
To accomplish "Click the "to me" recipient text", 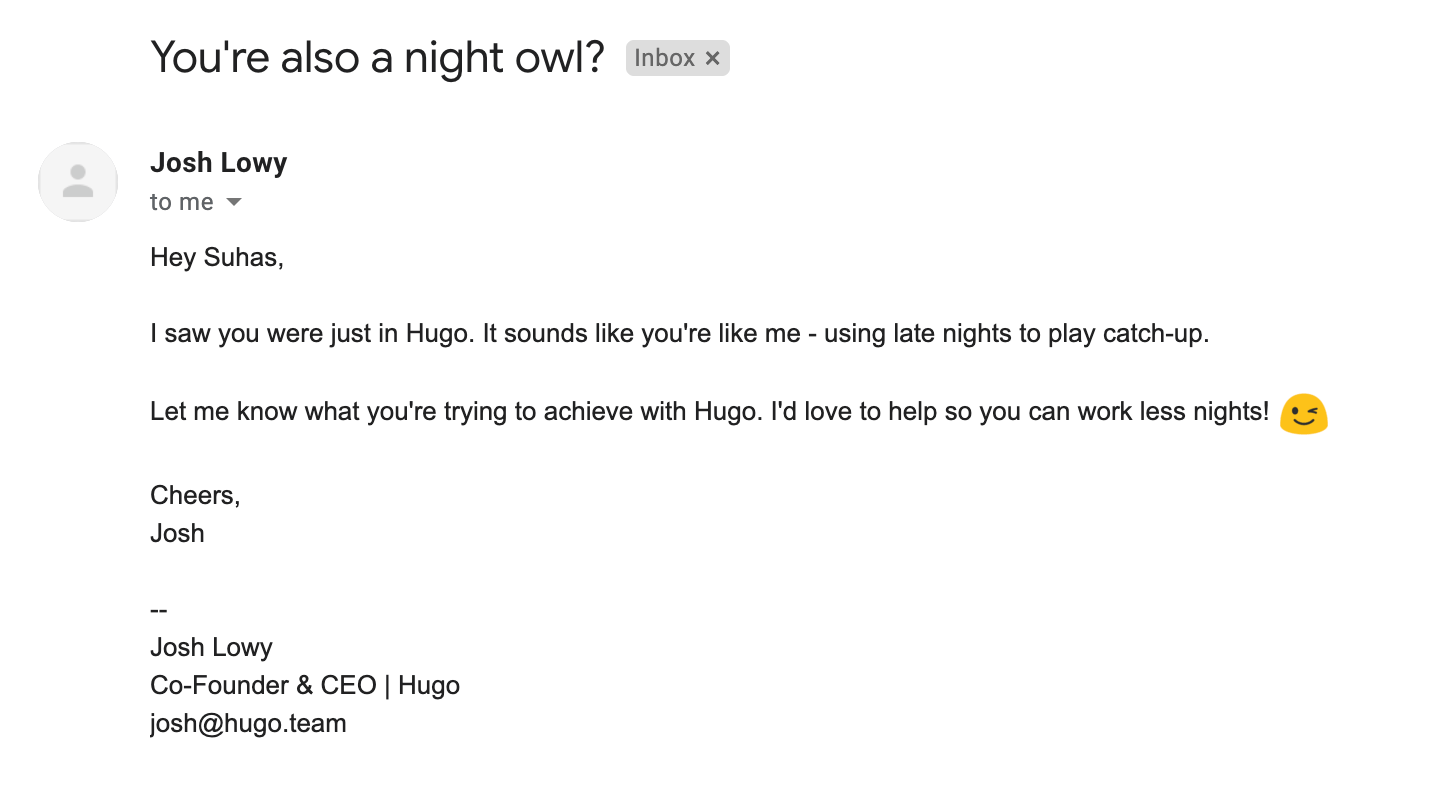I will click(181, 202).
